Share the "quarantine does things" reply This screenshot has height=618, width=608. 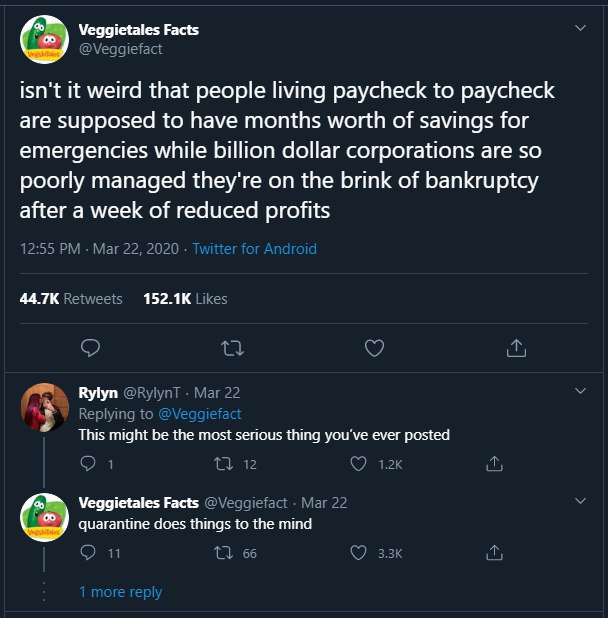tap(493, 552)
